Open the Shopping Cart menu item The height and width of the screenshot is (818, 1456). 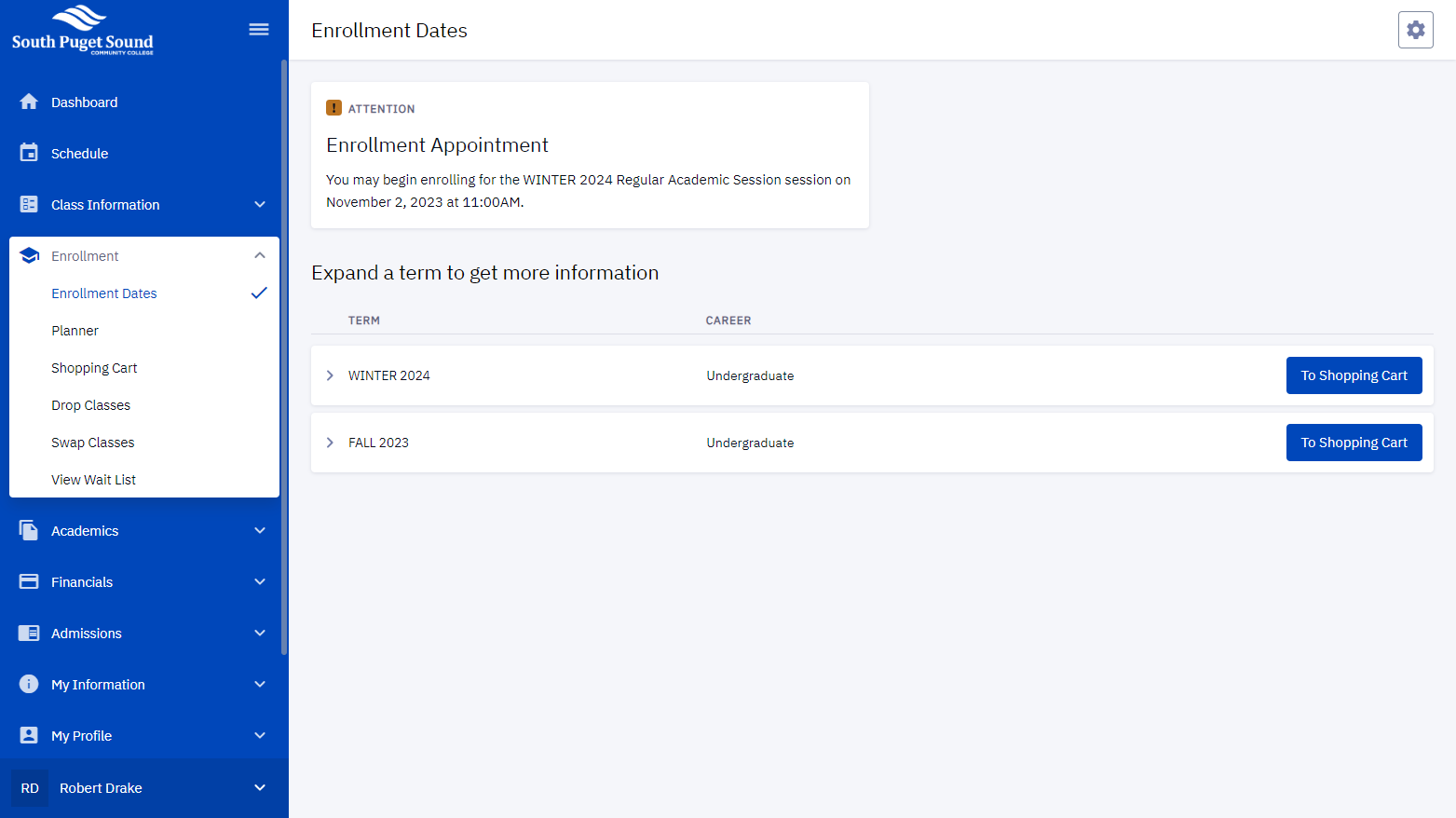click(x=94, y=367)
